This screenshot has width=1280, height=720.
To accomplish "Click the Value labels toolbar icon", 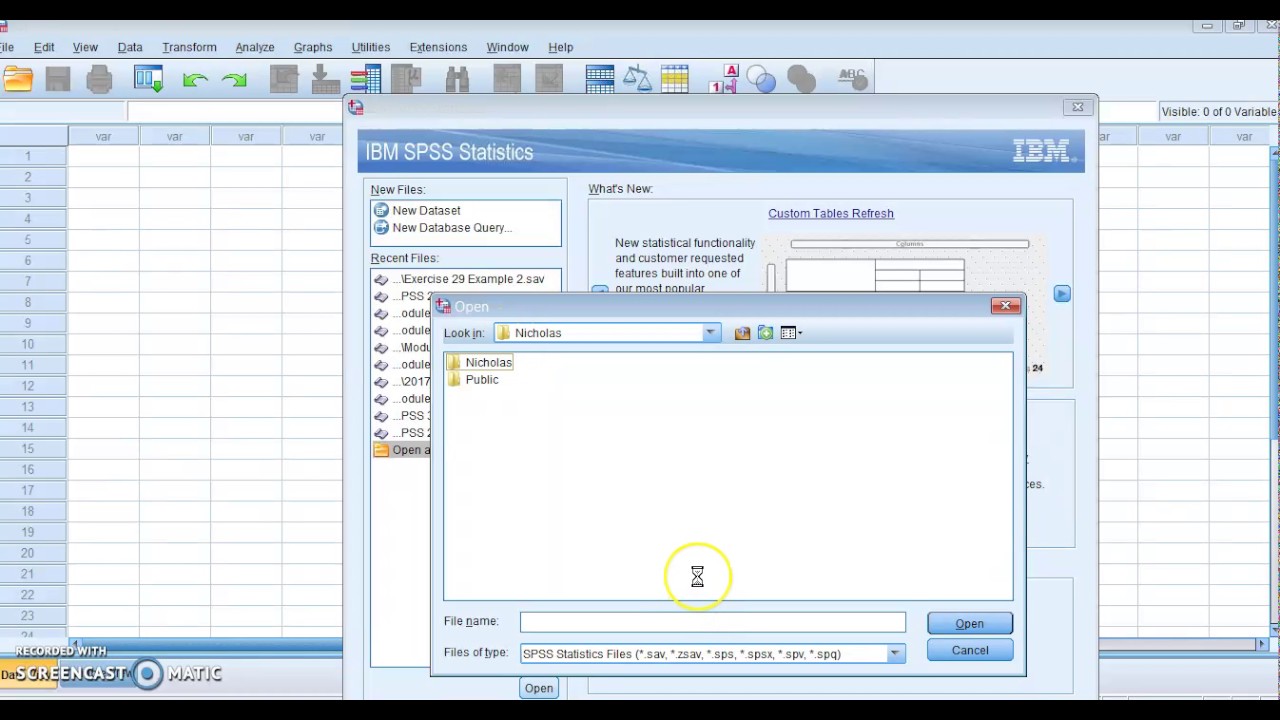I will [x=724, y=79].
